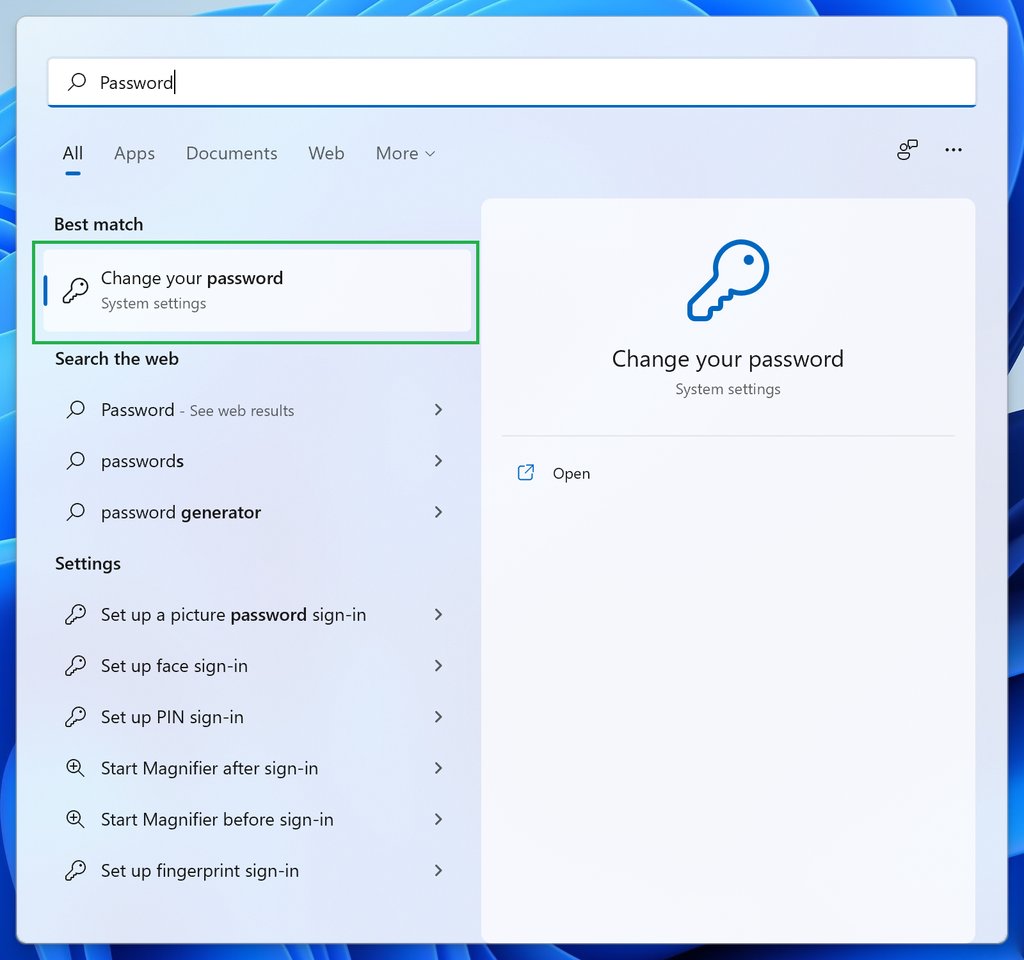Switch to the Apps tab
Screen dimensions: 1024x960
tap(134, 153)
